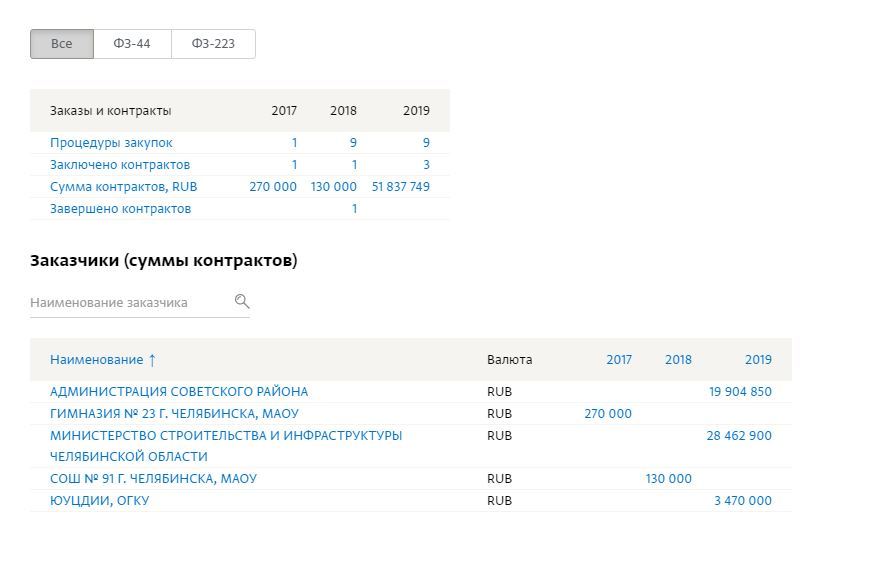Select the Все filter tab

tap(61, 44)
